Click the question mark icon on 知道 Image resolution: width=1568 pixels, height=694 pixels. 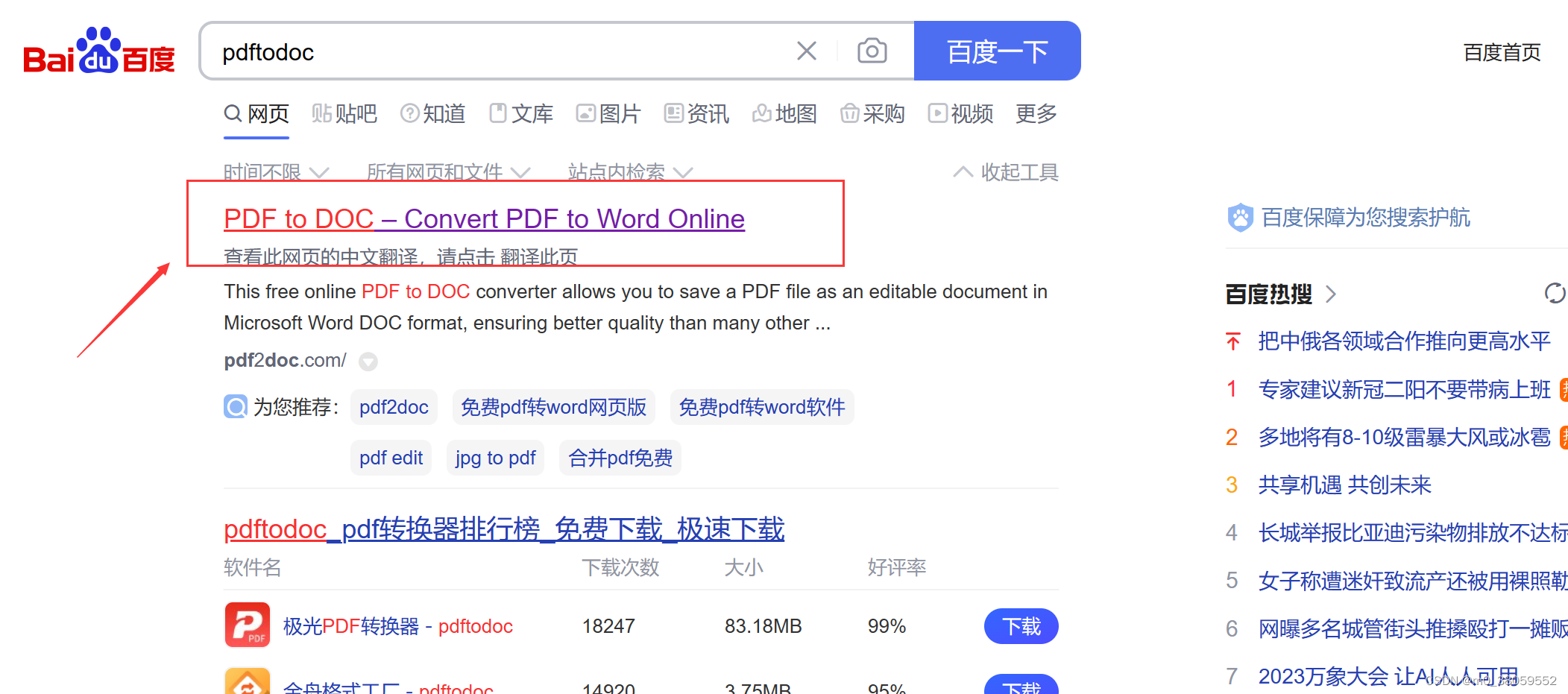[x=410, y=113]
